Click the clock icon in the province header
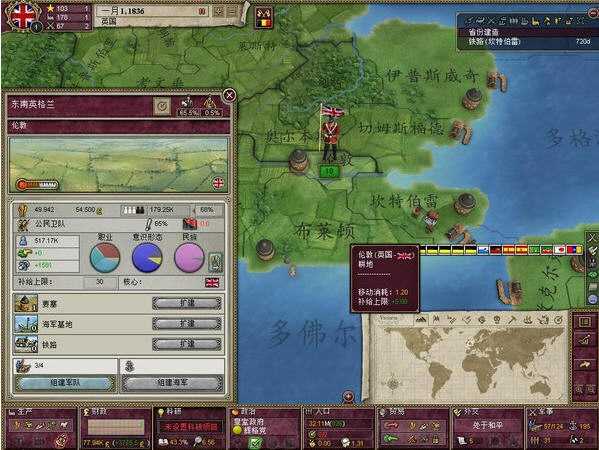 [162, 106]
